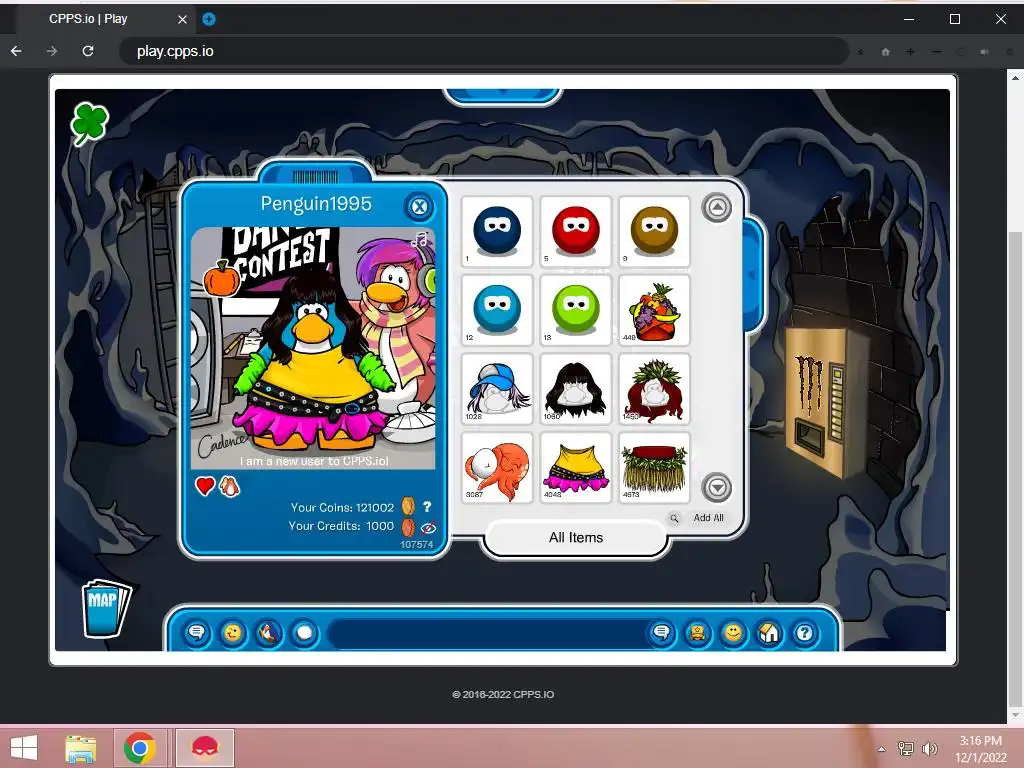
Task: Select the blue cap wig item 1028
Action: click(497, 389)
